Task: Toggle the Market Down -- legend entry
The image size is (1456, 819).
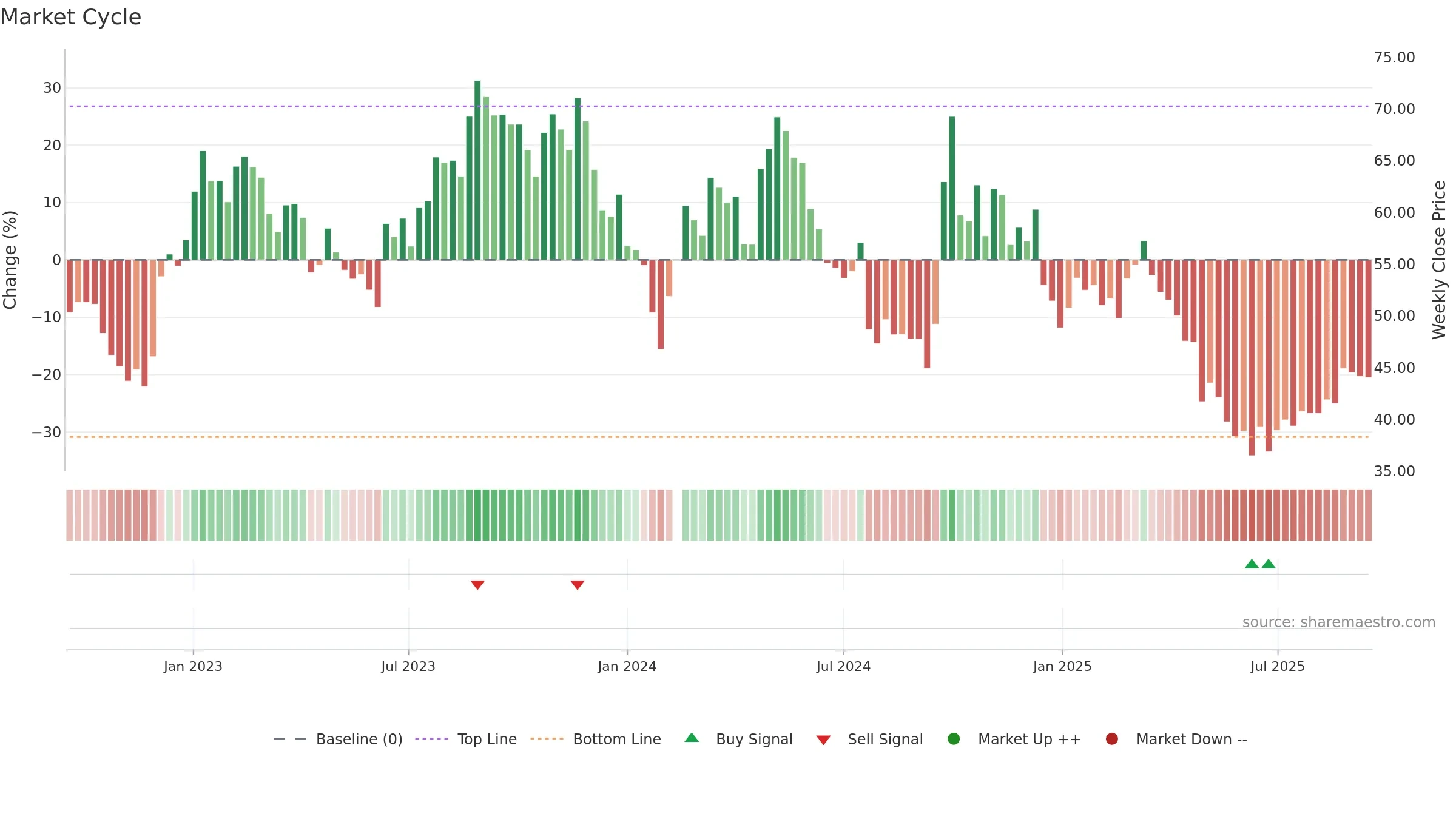Action: click(x=1176, y=739)
